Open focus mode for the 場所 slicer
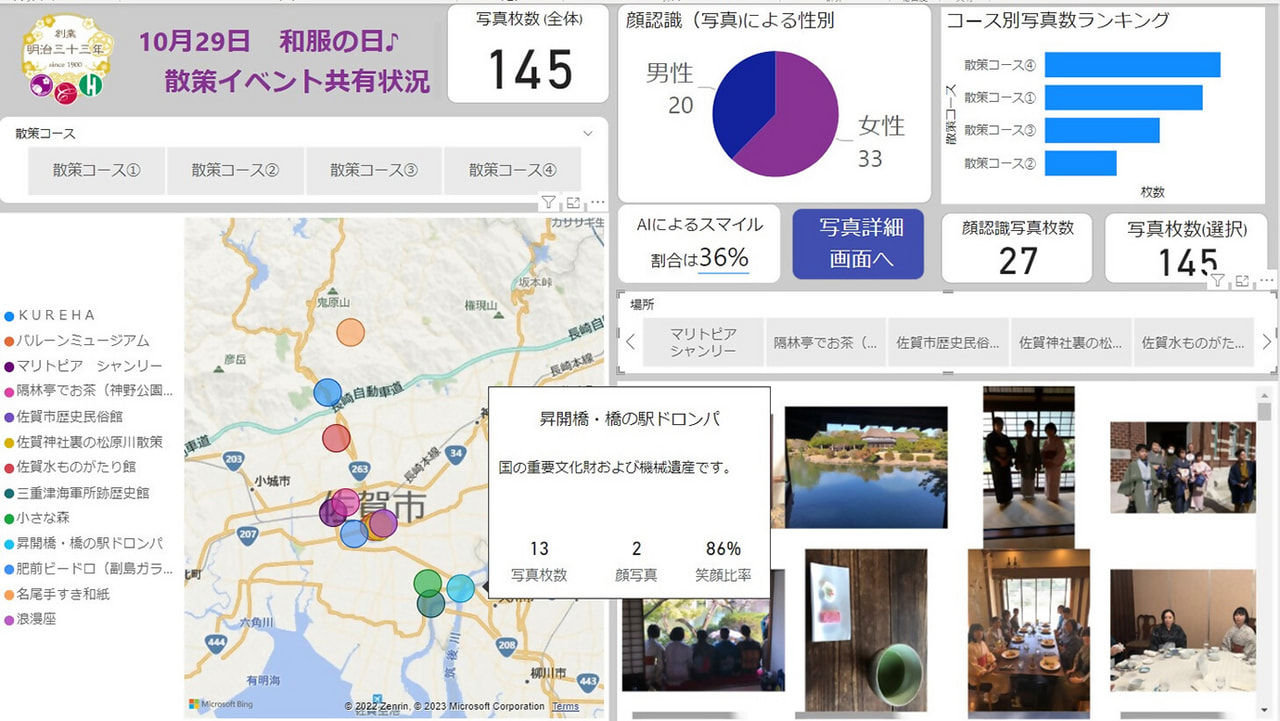The image size is (1280, 721). [1242, 281]
